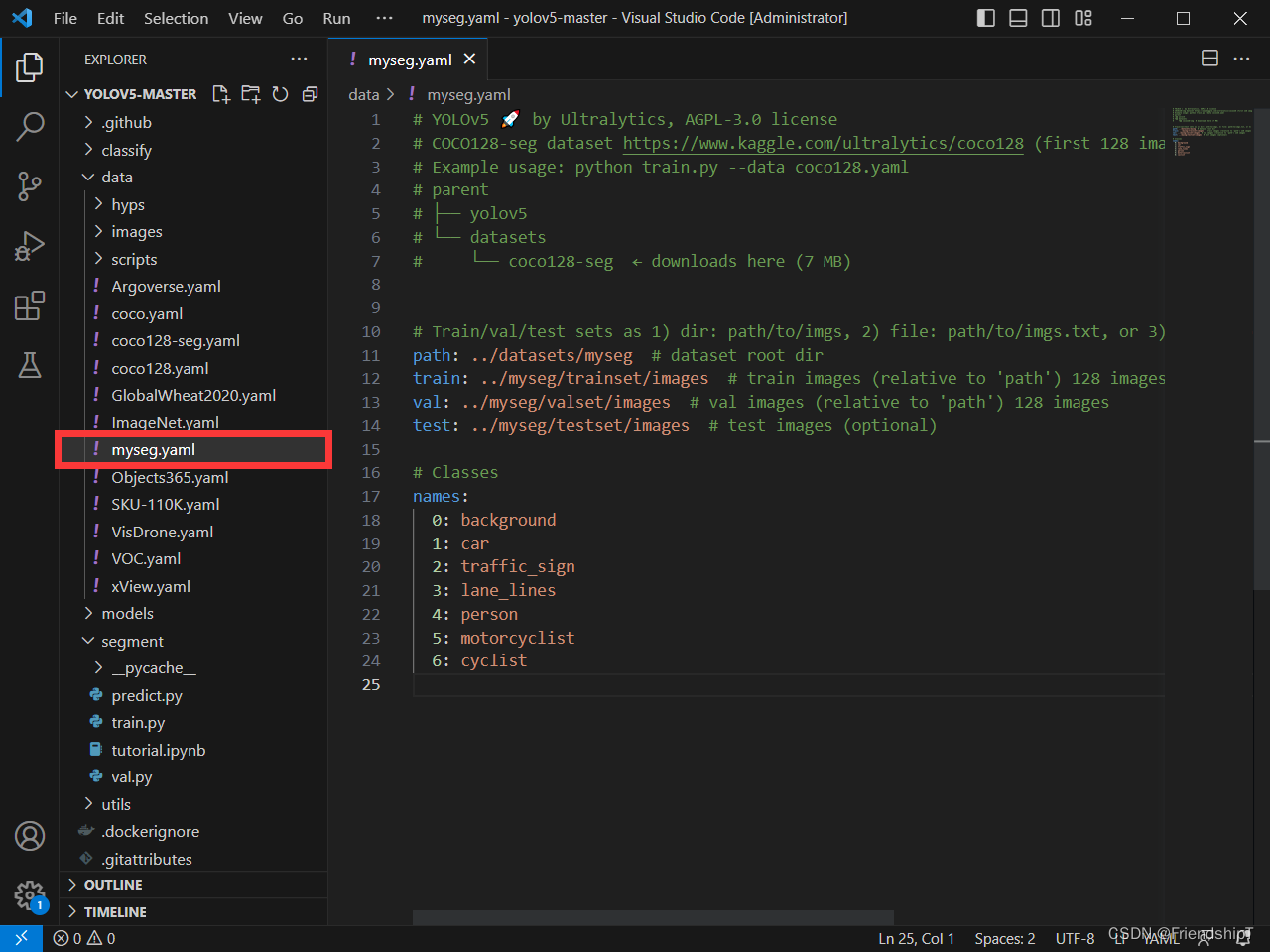Toggle the secondary side bar
Image resolution: width=1270 pixels, height=952 pixels.
click(x=1051, y=18)
